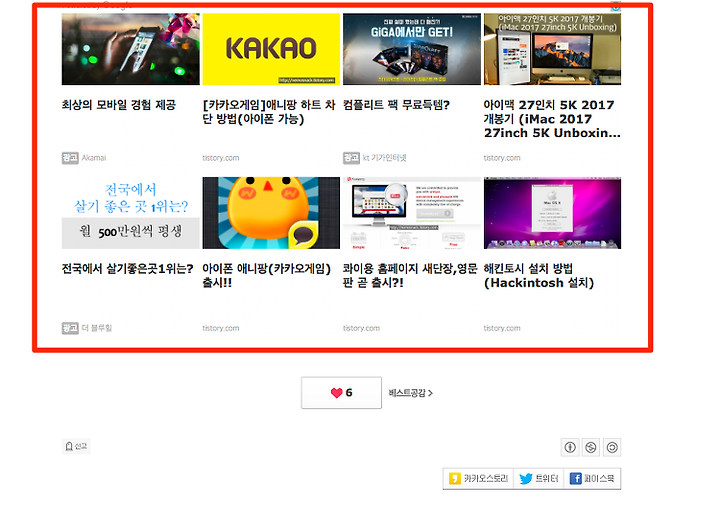Open the KoiYong homepage screenshot thumbnail
This screenshot has width=720, height=505.
pos(411,213)
